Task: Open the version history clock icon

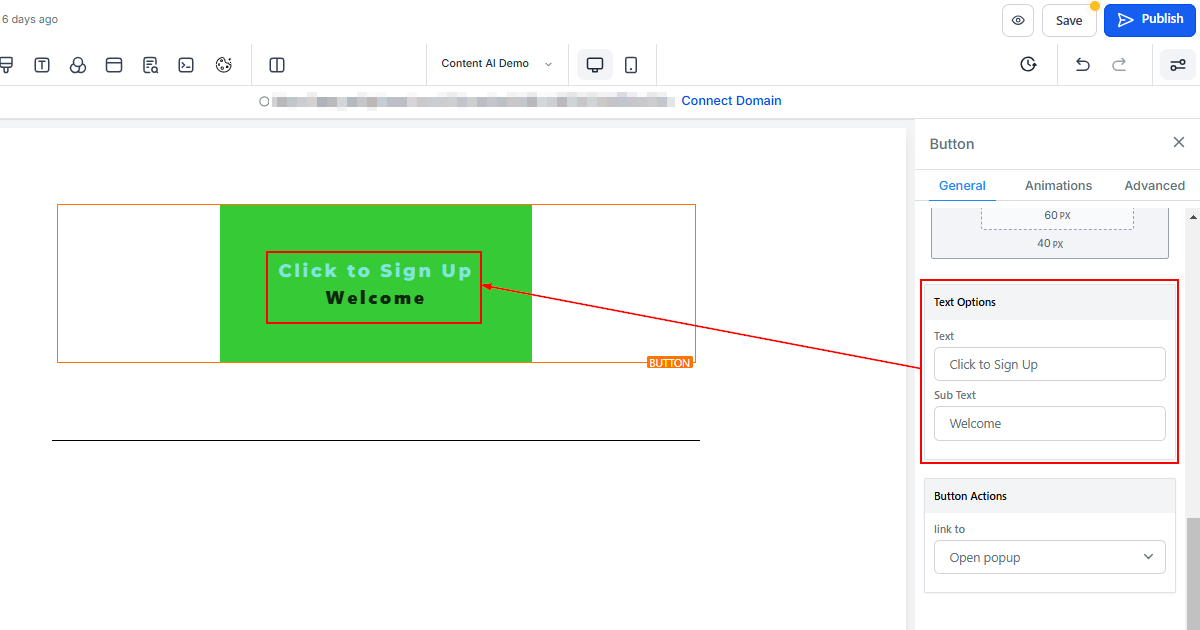Action: click(x=1028, y=65)
